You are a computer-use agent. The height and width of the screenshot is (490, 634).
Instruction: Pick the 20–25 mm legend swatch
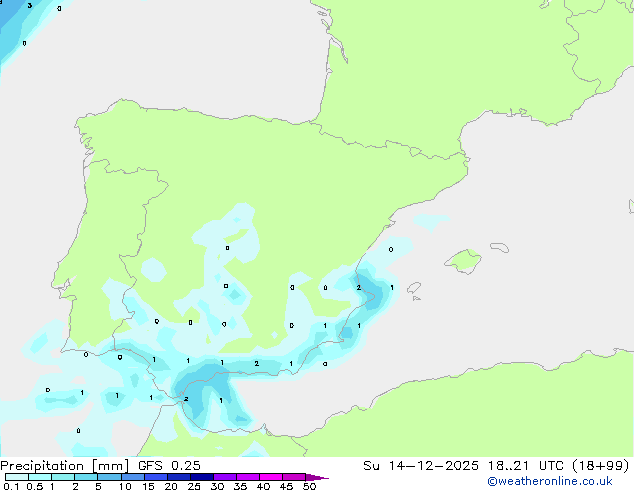(x=178, y=477)
